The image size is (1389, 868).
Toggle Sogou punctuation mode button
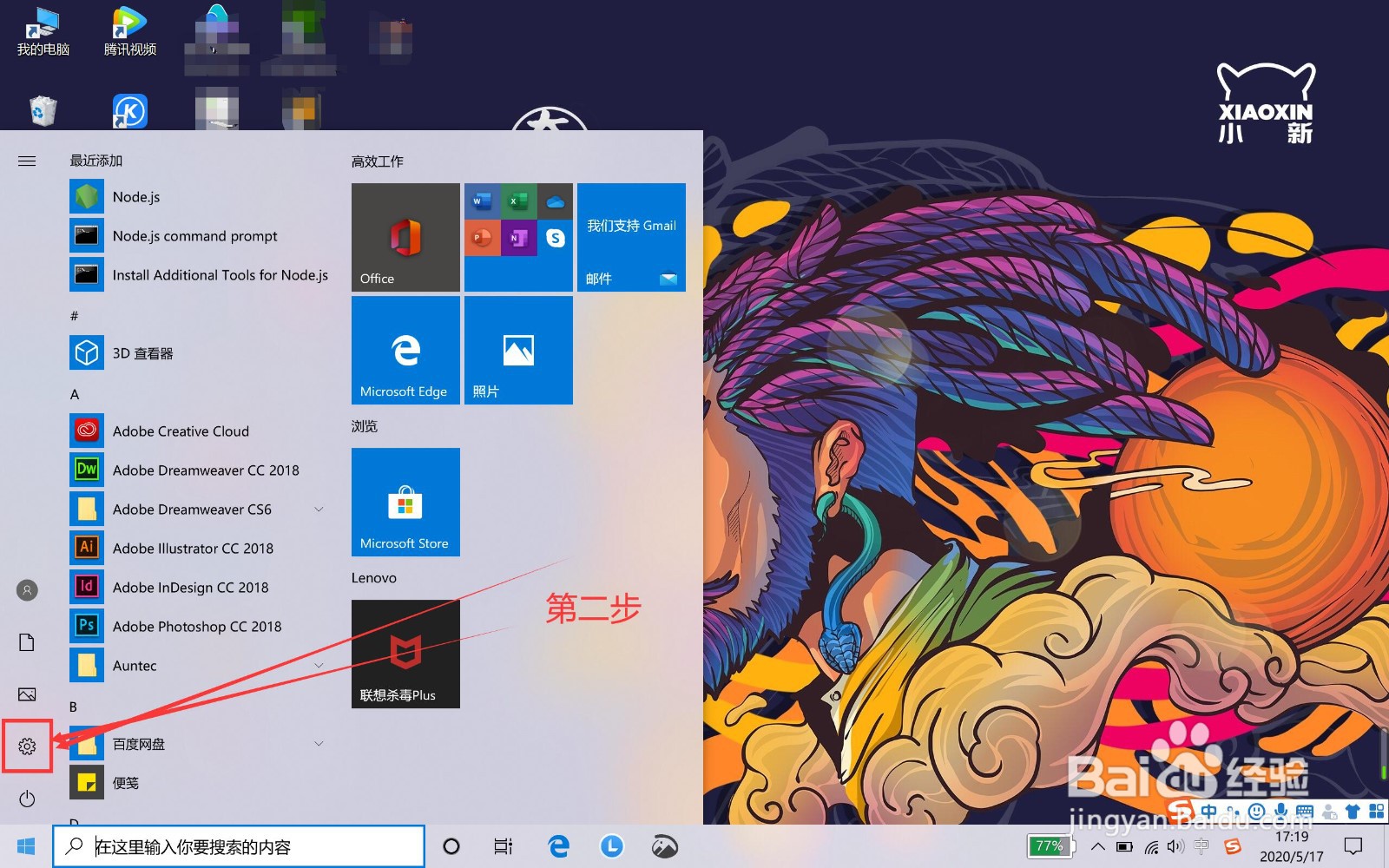pyautogui.click(x=1233, y=812)
